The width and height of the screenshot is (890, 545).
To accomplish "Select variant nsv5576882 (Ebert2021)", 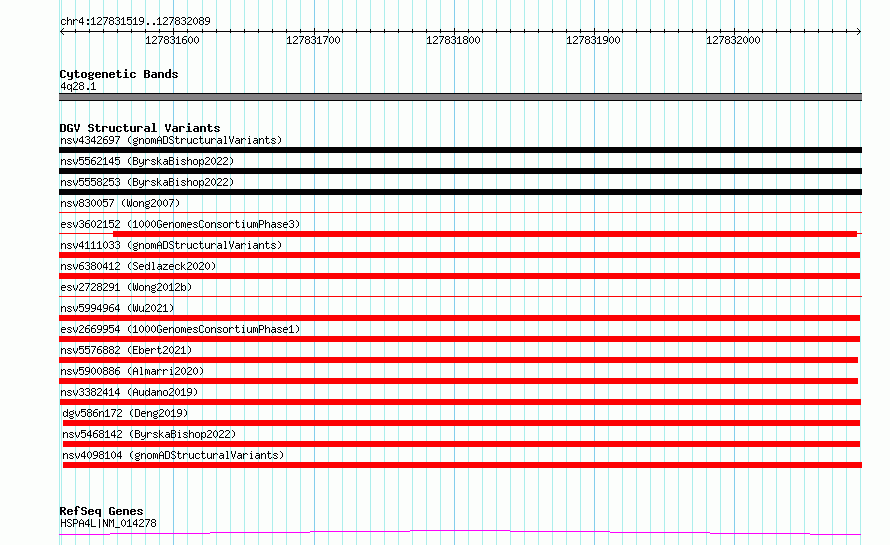I will [126, 350].
